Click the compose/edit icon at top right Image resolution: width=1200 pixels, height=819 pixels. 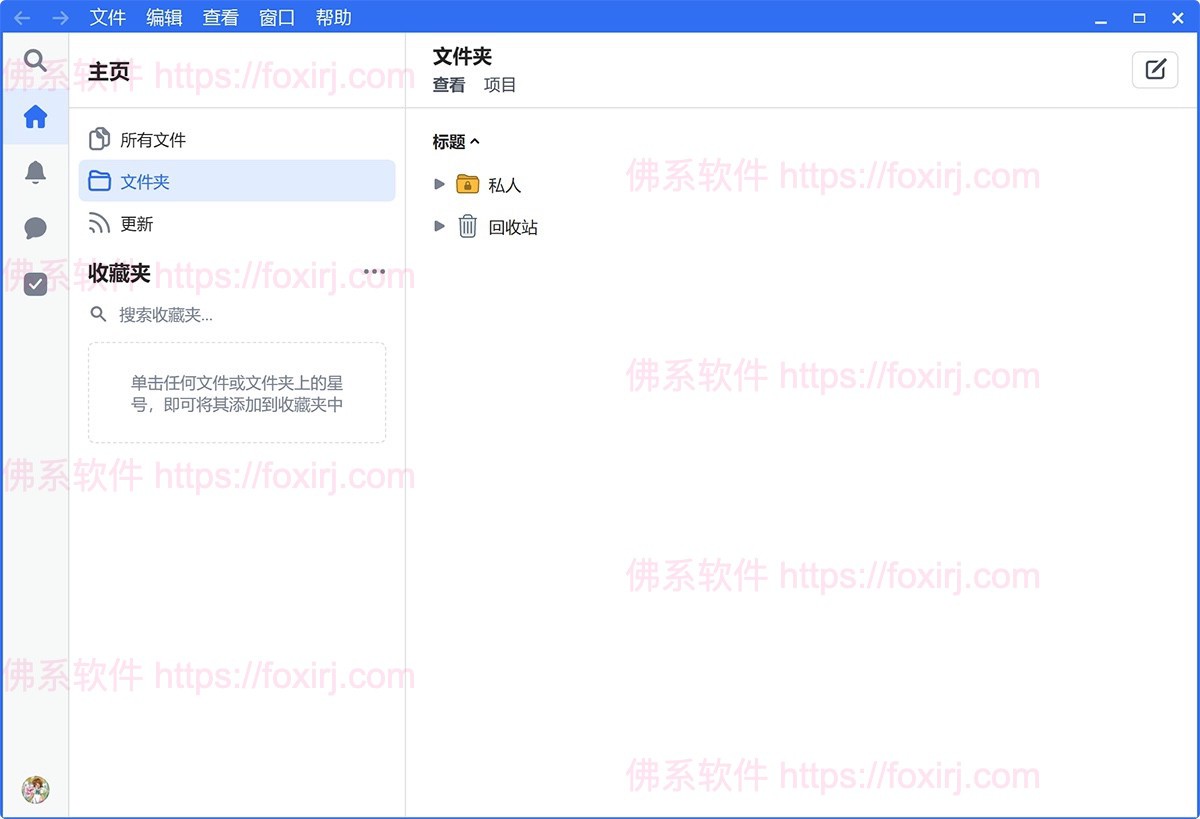pyautogui.click(x=1156, y=69)
